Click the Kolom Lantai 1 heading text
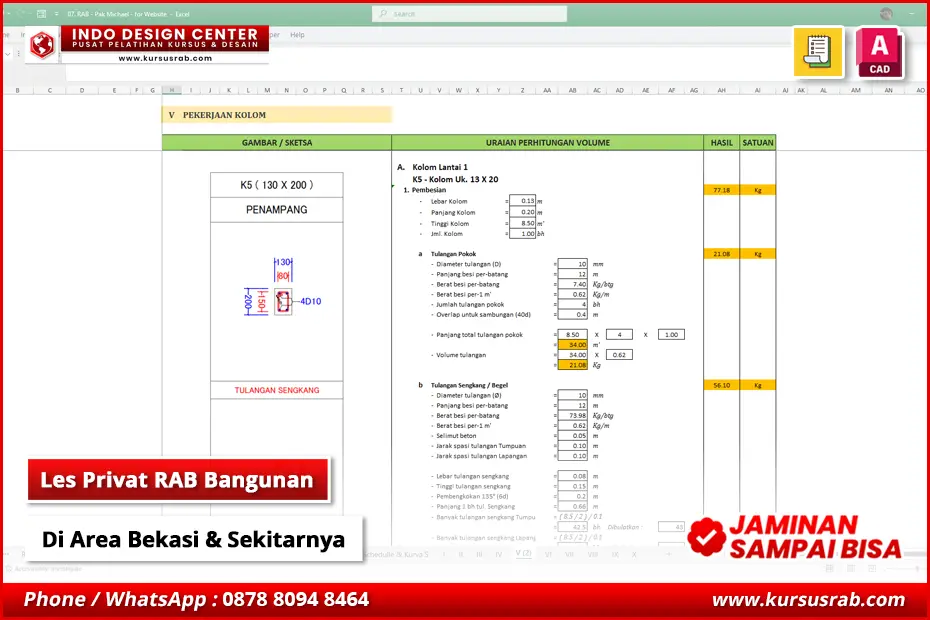 (440, 167)
